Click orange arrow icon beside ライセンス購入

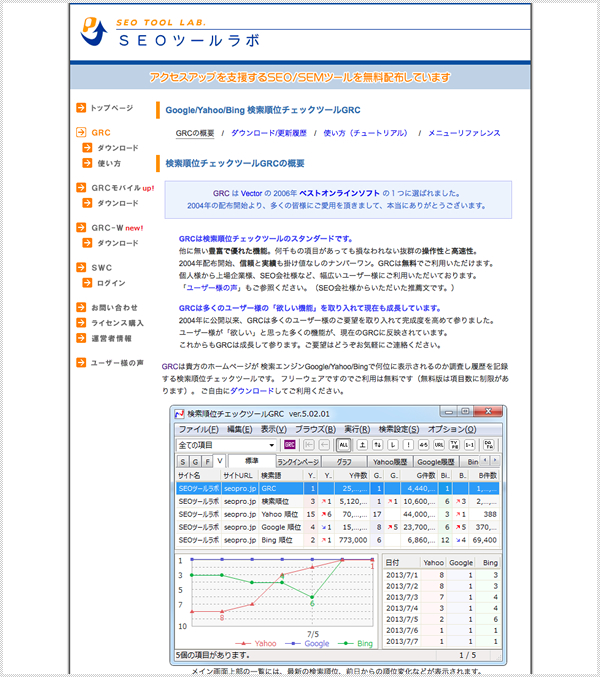coord(81,323)
